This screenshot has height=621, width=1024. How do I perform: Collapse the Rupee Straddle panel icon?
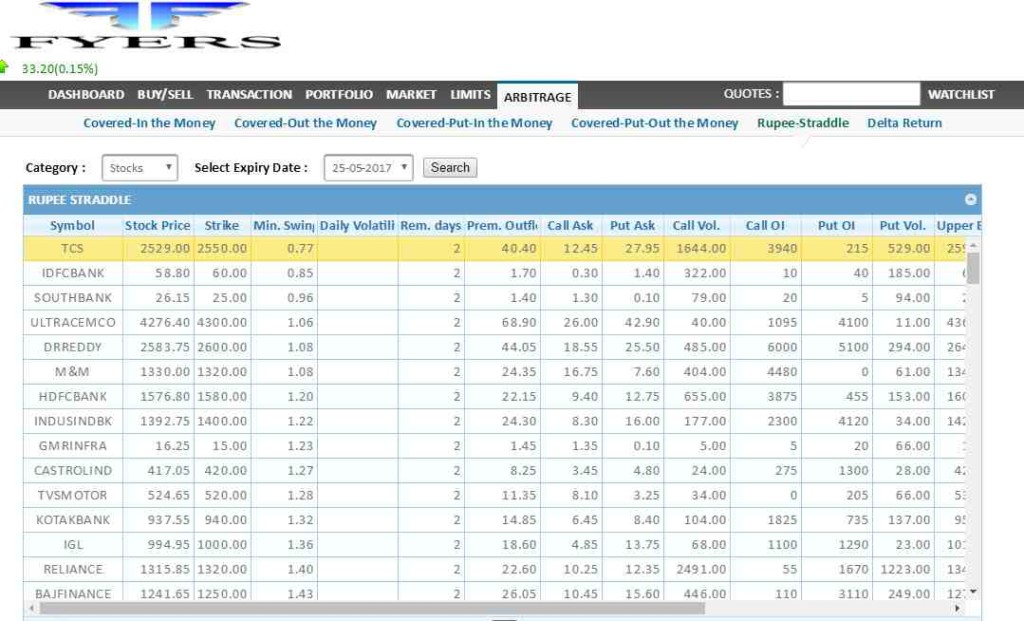(970, 200)
